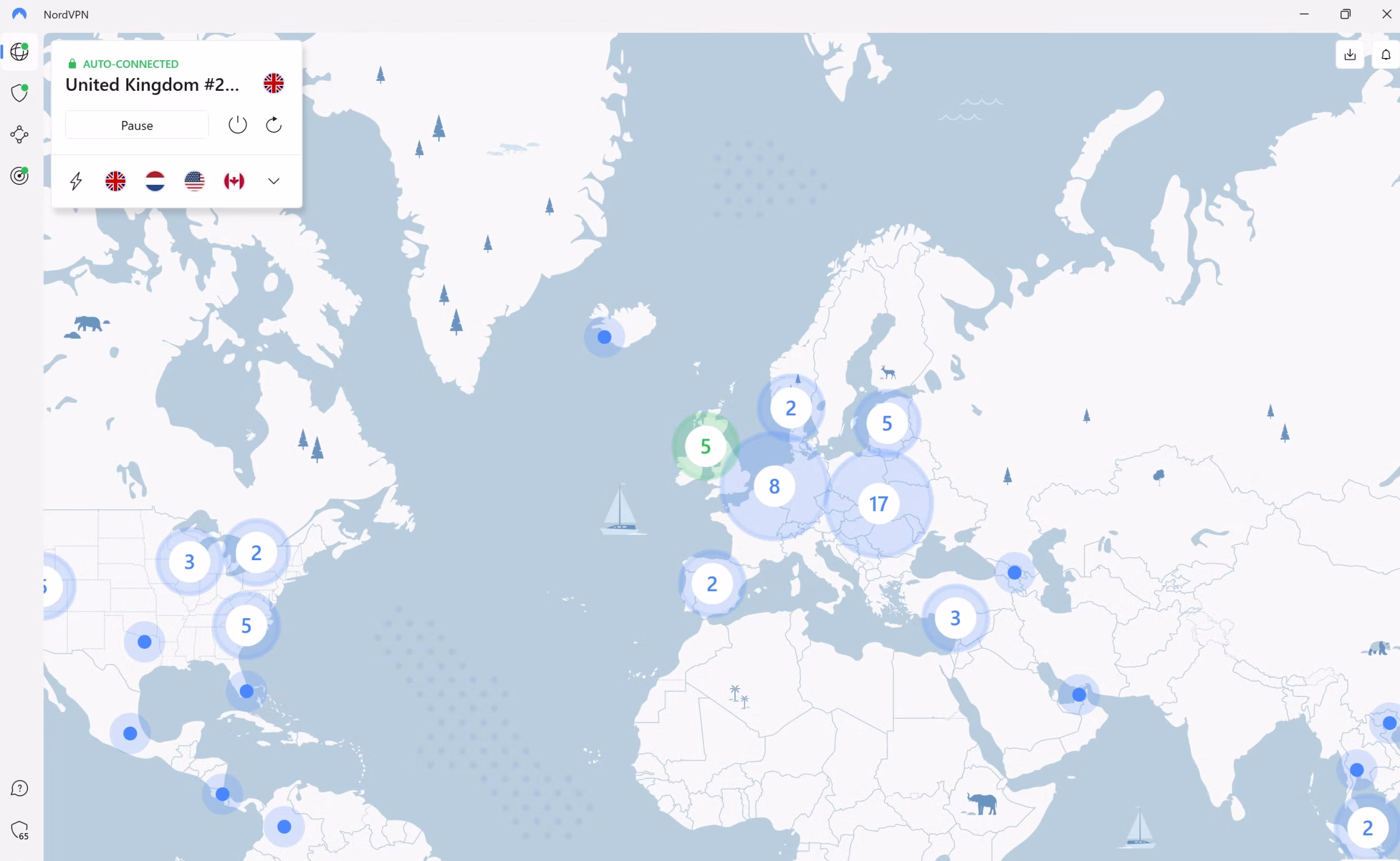
Task: Expand recent connections with chevron arrow
Action: (273, 181)
